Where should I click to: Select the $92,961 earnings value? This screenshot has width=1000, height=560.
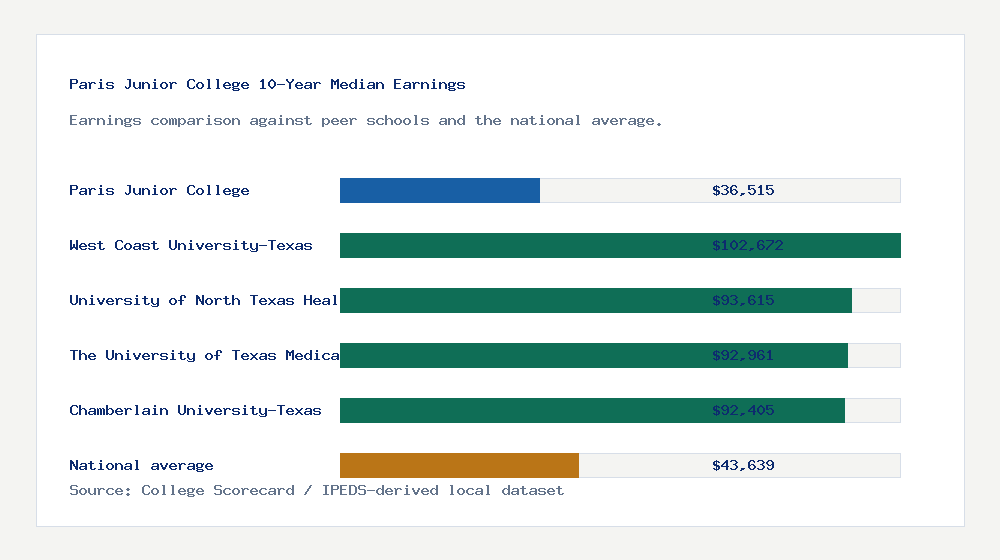[x=743, y=355]
